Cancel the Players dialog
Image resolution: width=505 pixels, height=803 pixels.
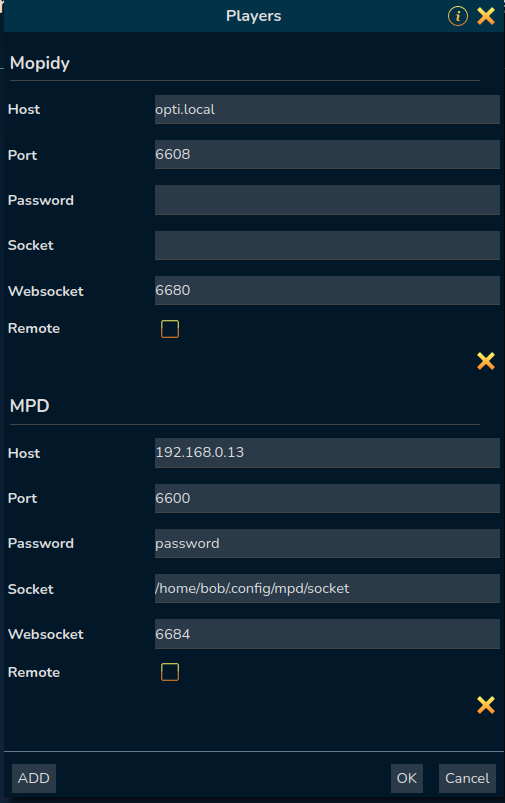[x=467, y=778]
